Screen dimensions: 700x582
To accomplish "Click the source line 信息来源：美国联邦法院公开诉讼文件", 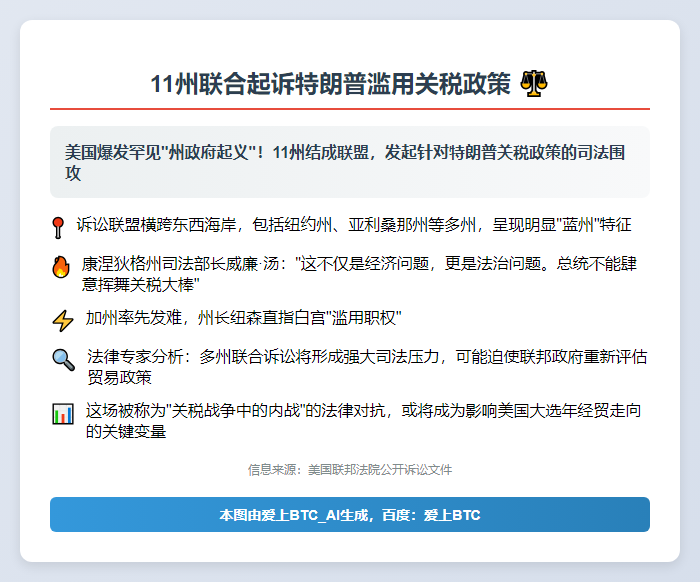I will tap(350, 470).
